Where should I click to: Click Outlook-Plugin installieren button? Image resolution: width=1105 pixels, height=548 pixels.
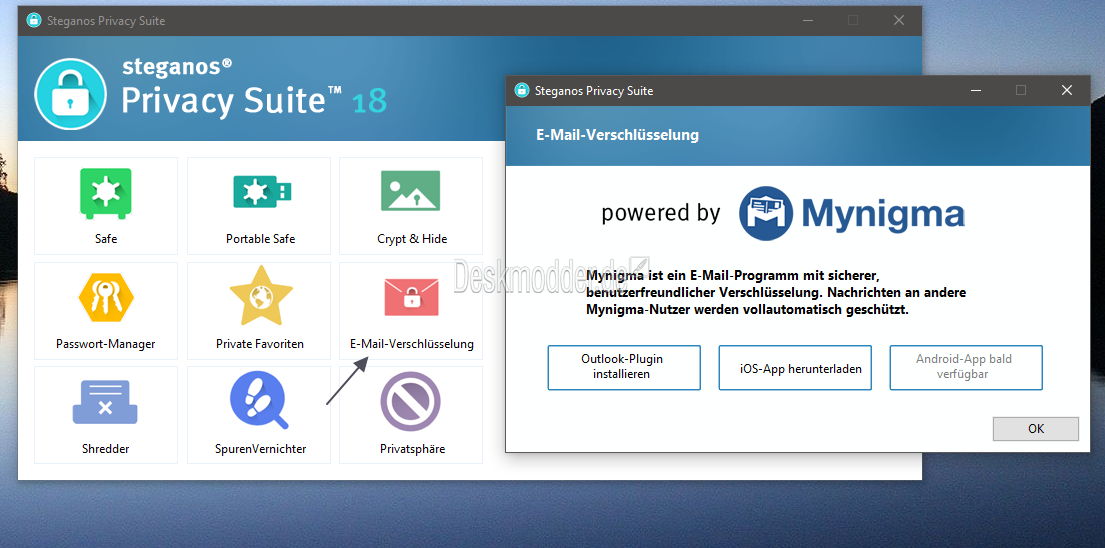[x=624, y=367]
